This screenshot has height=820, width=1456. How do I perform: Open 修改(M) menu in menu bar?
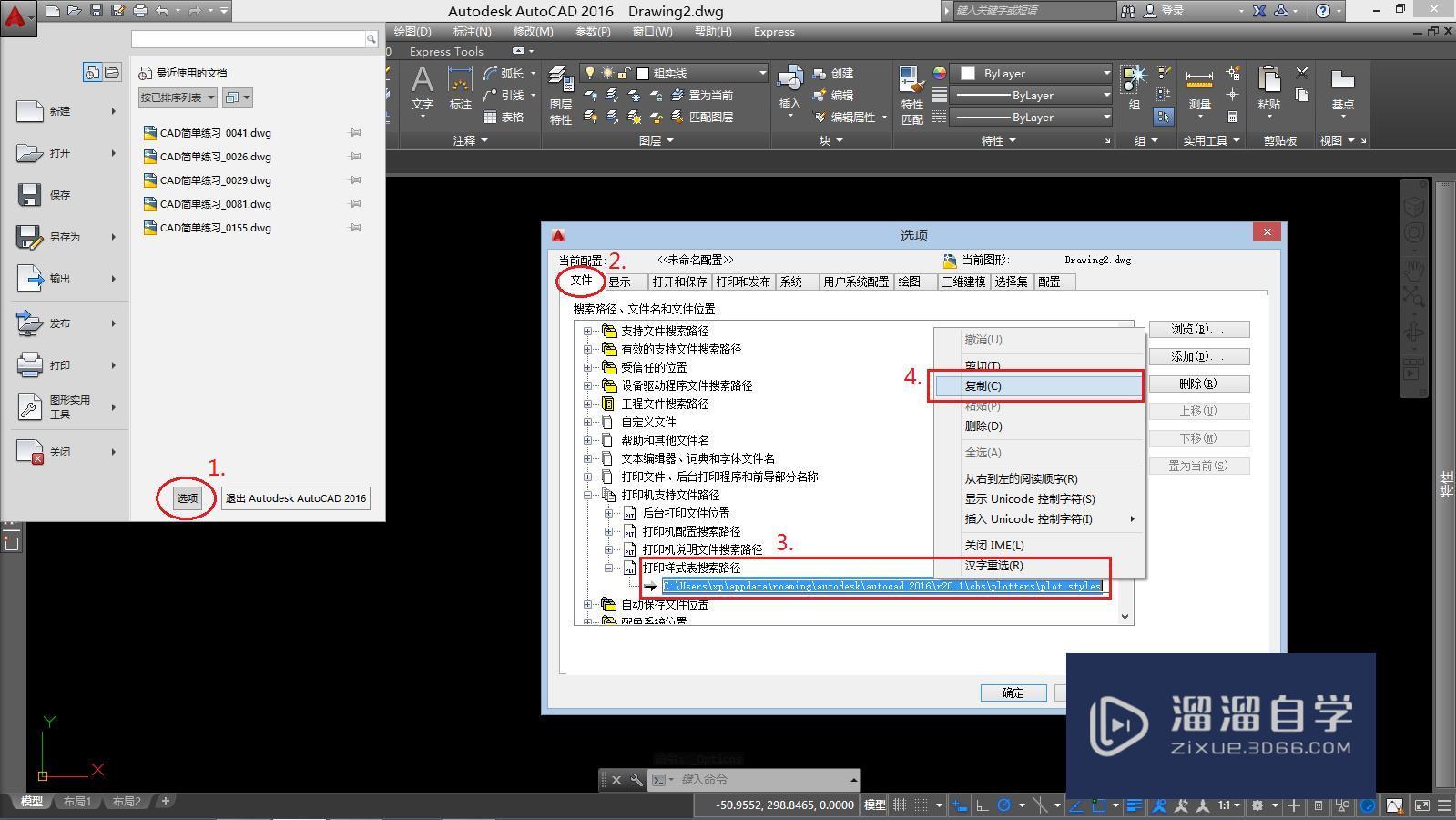(533, 32)
